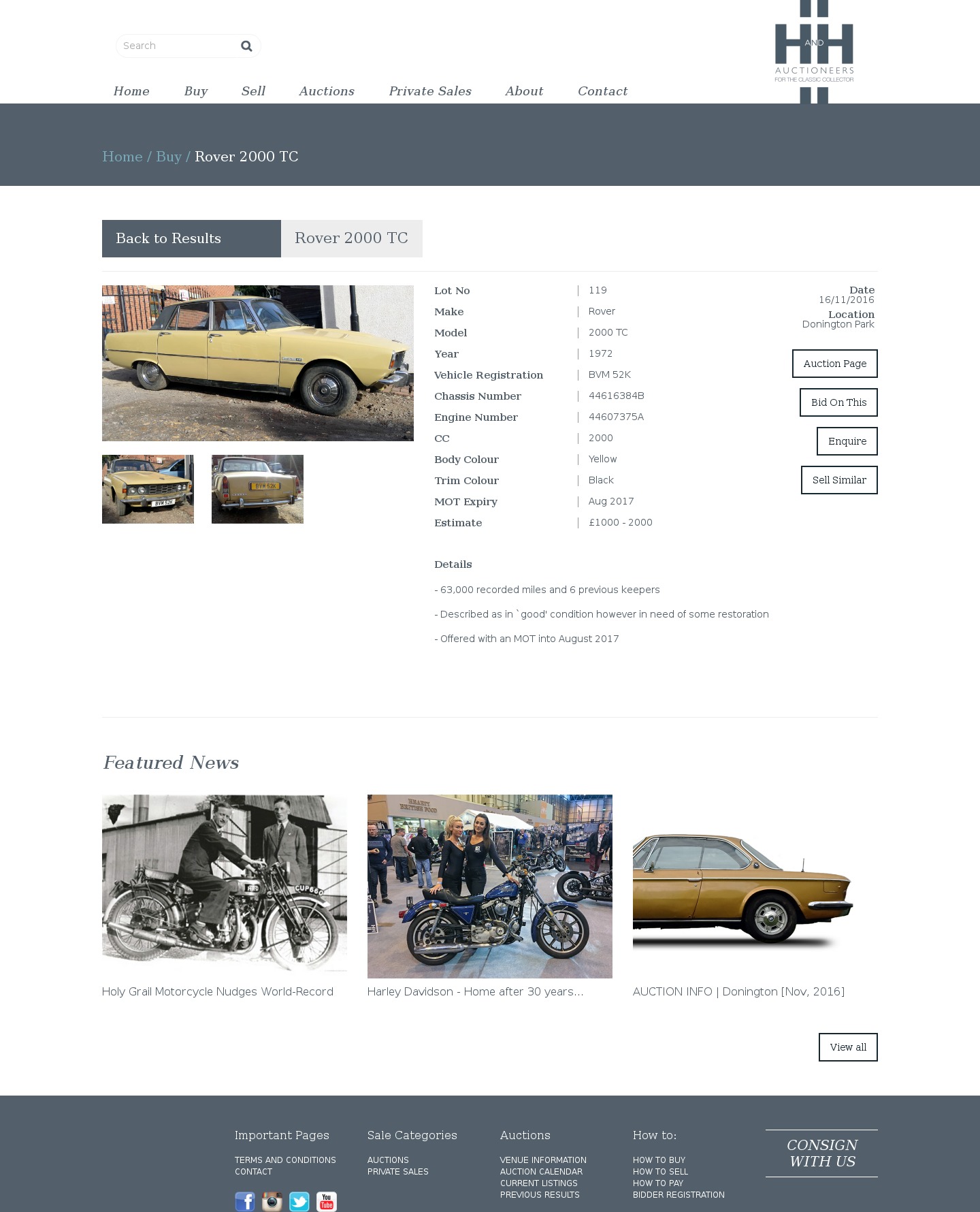Open the Auction Page button
The height and width of the screenshot is (1212, 980).
835,364
